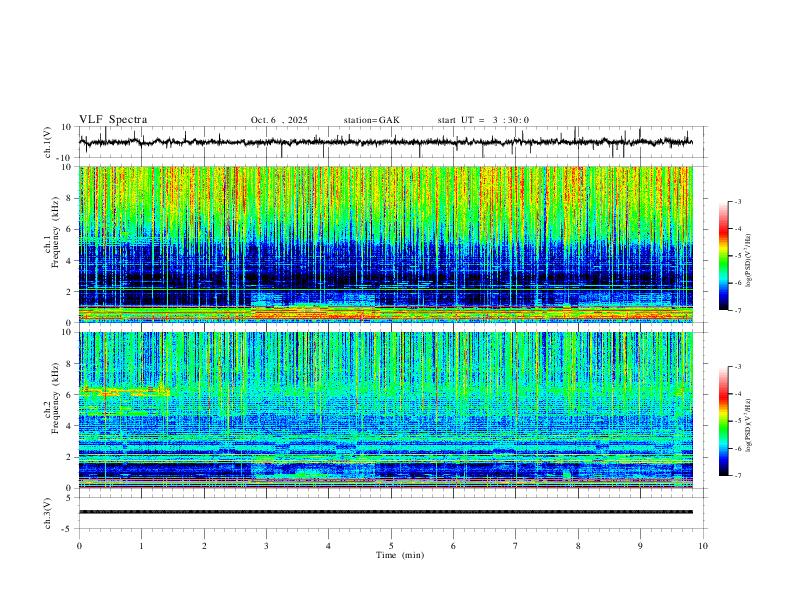
Task: Click the '8' tick on time axis
Action: click(578, 546)
